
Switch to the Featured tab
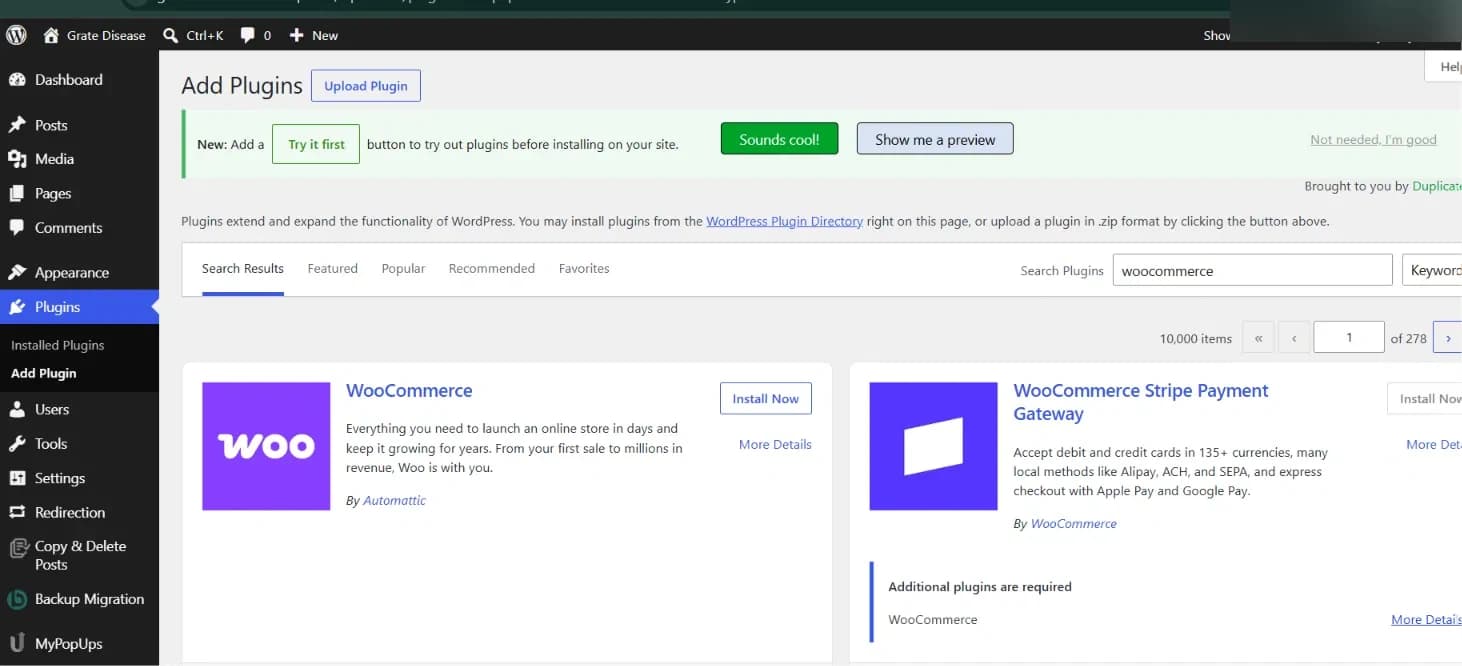(333, 269)
